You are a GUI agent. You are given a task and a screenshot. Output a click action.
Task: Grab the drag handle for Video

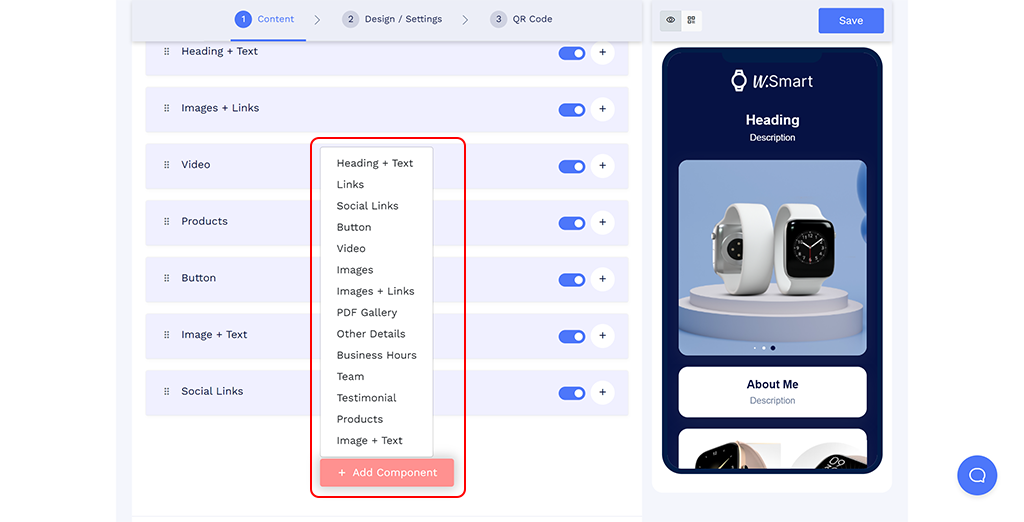(167, 165)
